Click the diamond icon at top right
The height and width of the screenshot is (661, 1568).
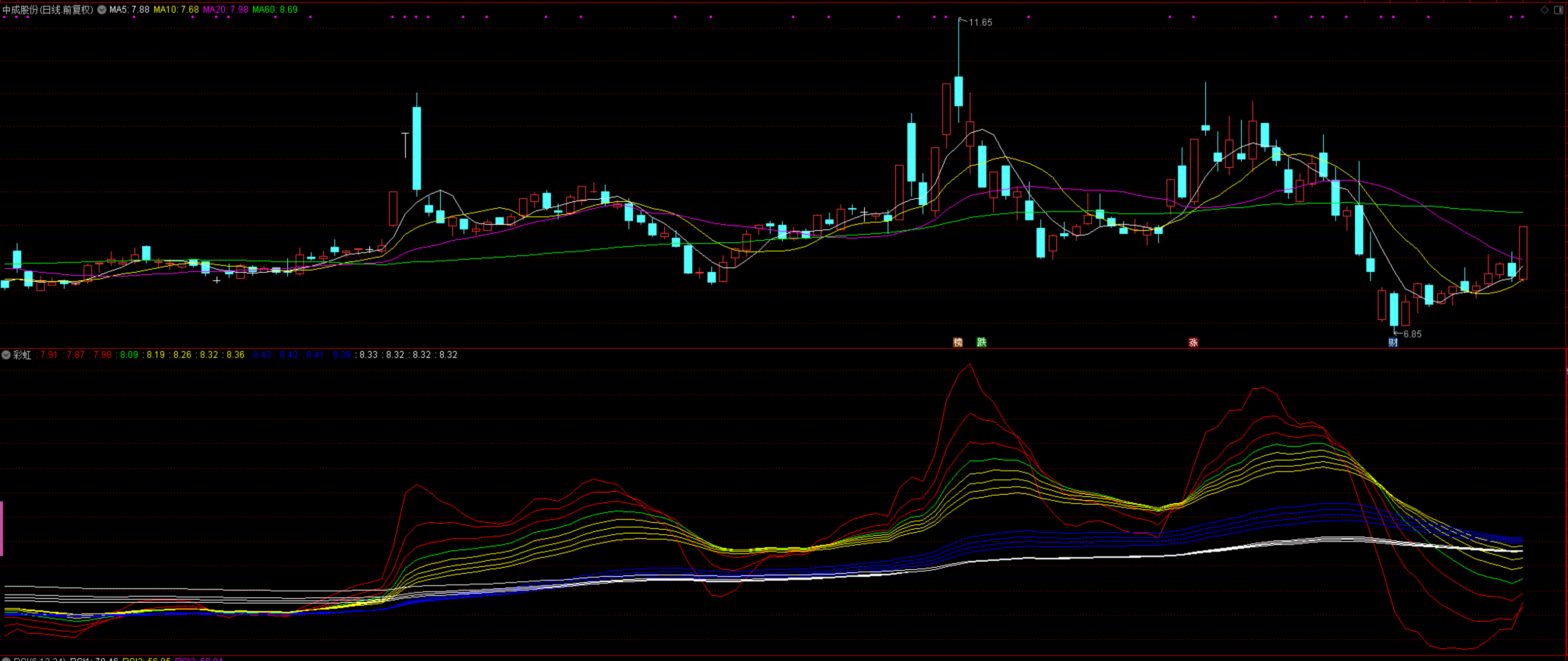coord(1544,10)
